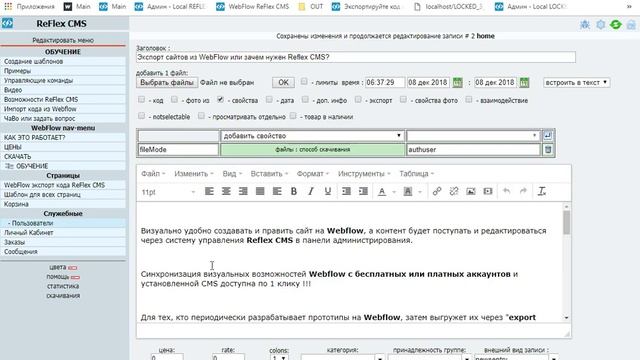Click the bug icon in top-right header
Viewport: 640px width, 360px height.
pos(585,24)
